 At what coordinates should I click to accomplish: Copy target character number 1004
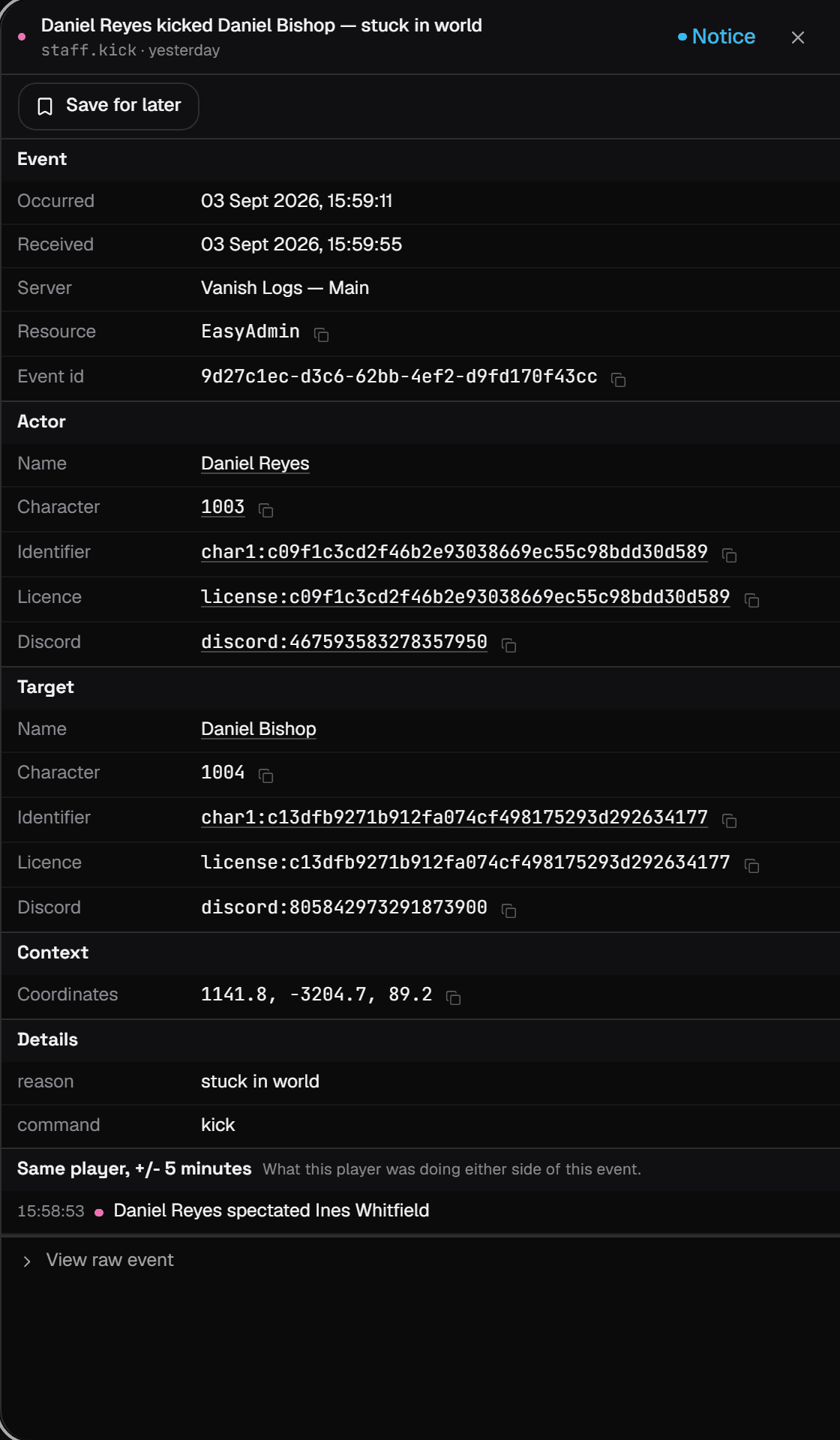(x=265, y=775)
